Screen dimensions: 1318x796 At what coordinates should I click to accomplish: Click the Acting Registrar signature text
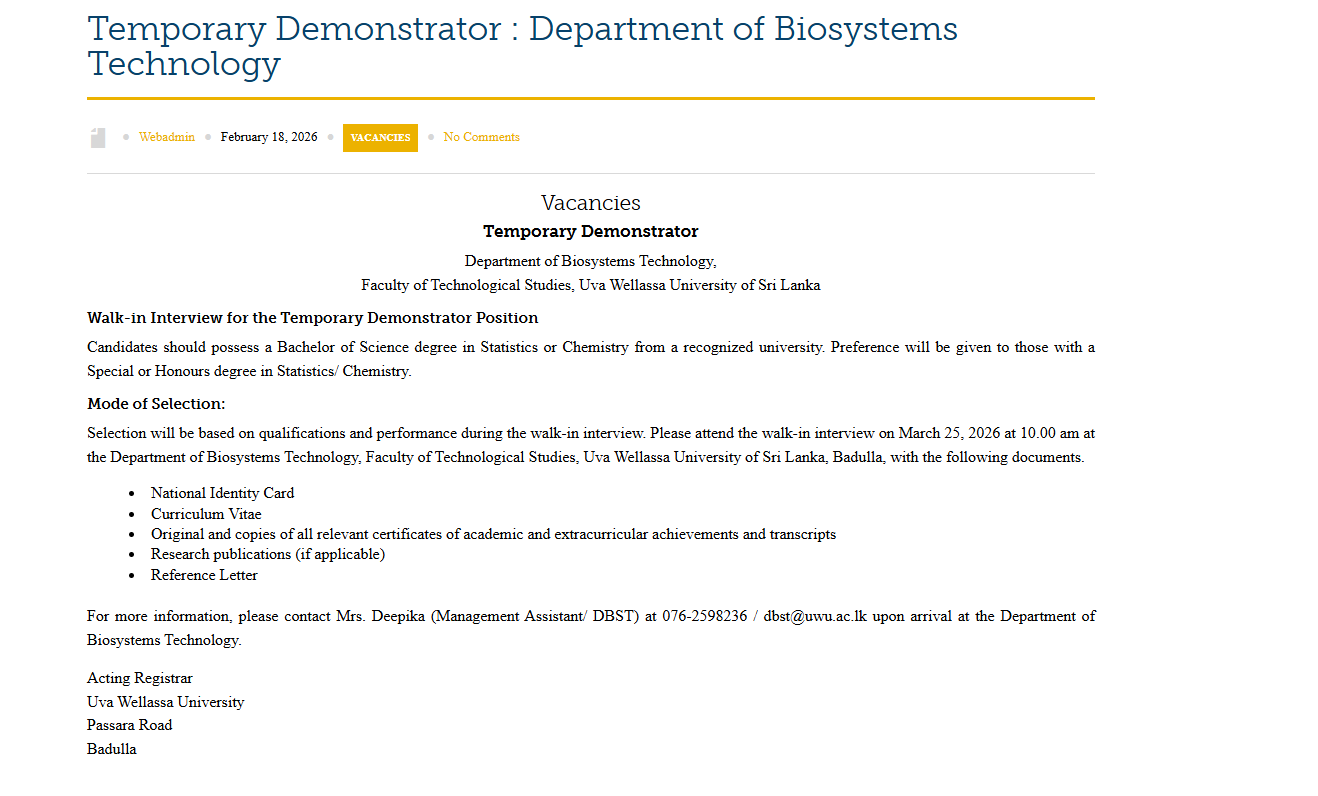(x=139, y=677)
